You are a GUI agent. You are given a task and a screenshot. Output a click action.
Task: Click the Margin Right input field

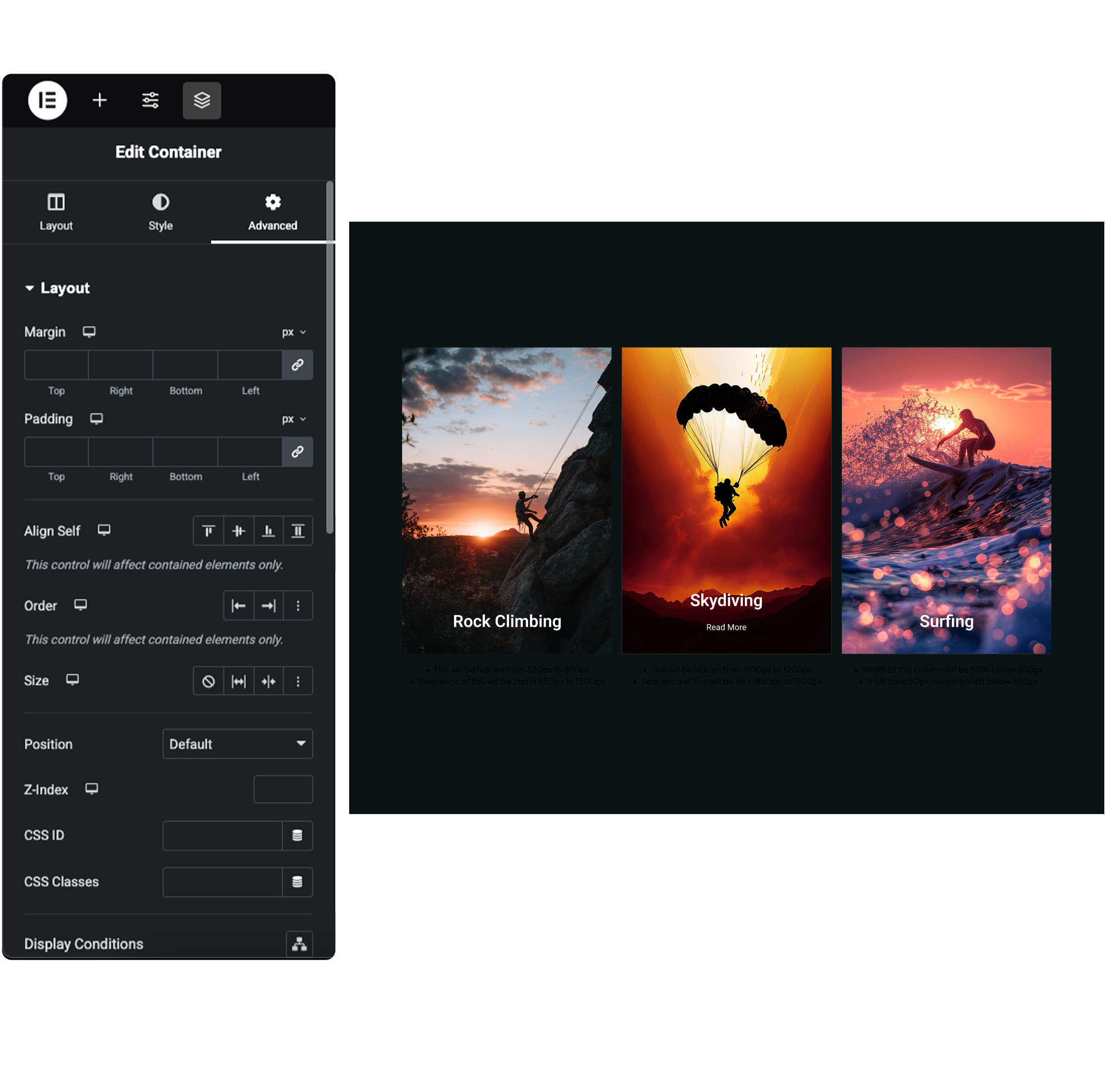coord(121,365)
